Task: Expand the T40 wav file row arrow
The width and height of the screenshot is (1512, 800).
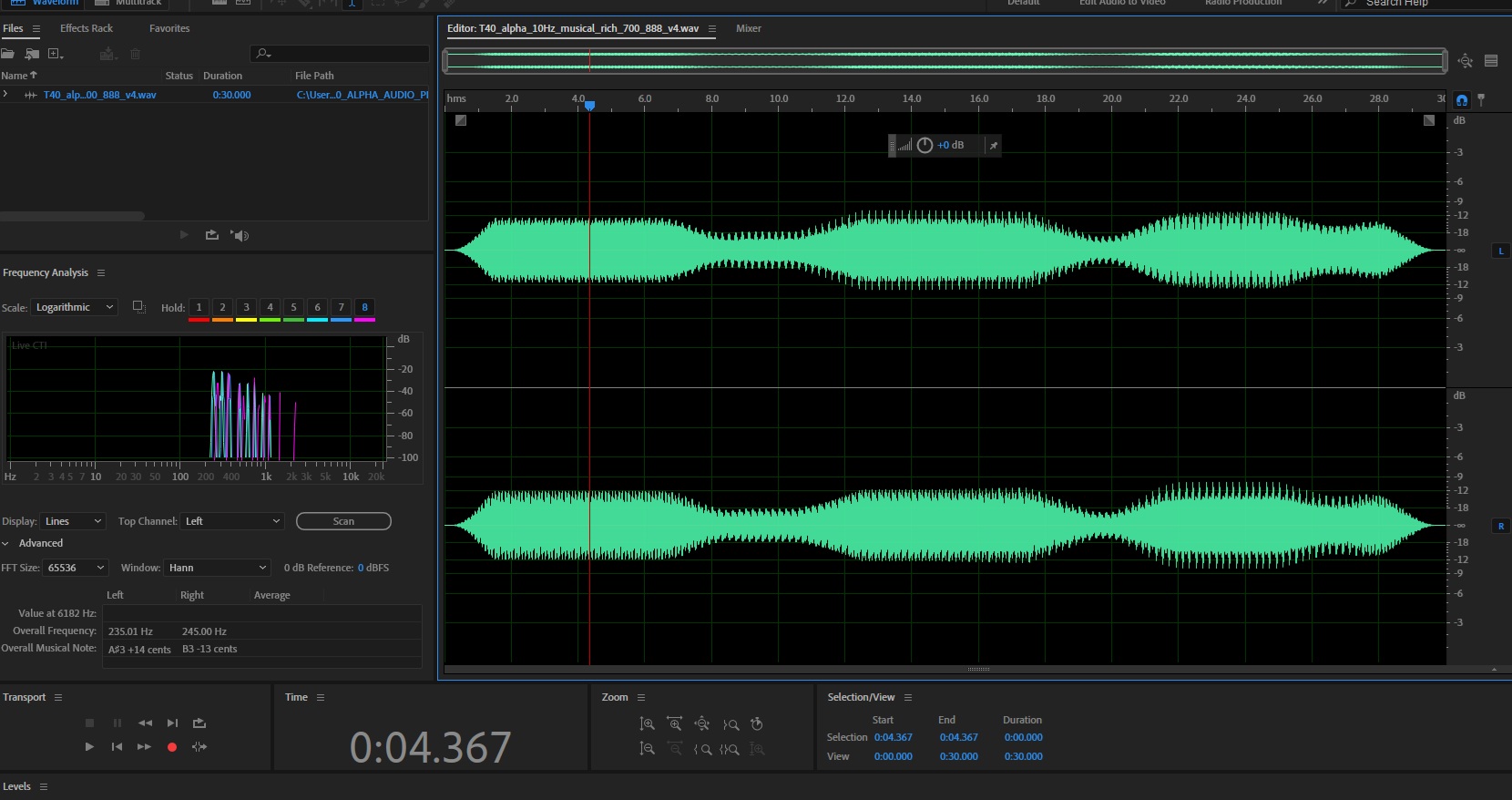Action: tap(5, 95)
